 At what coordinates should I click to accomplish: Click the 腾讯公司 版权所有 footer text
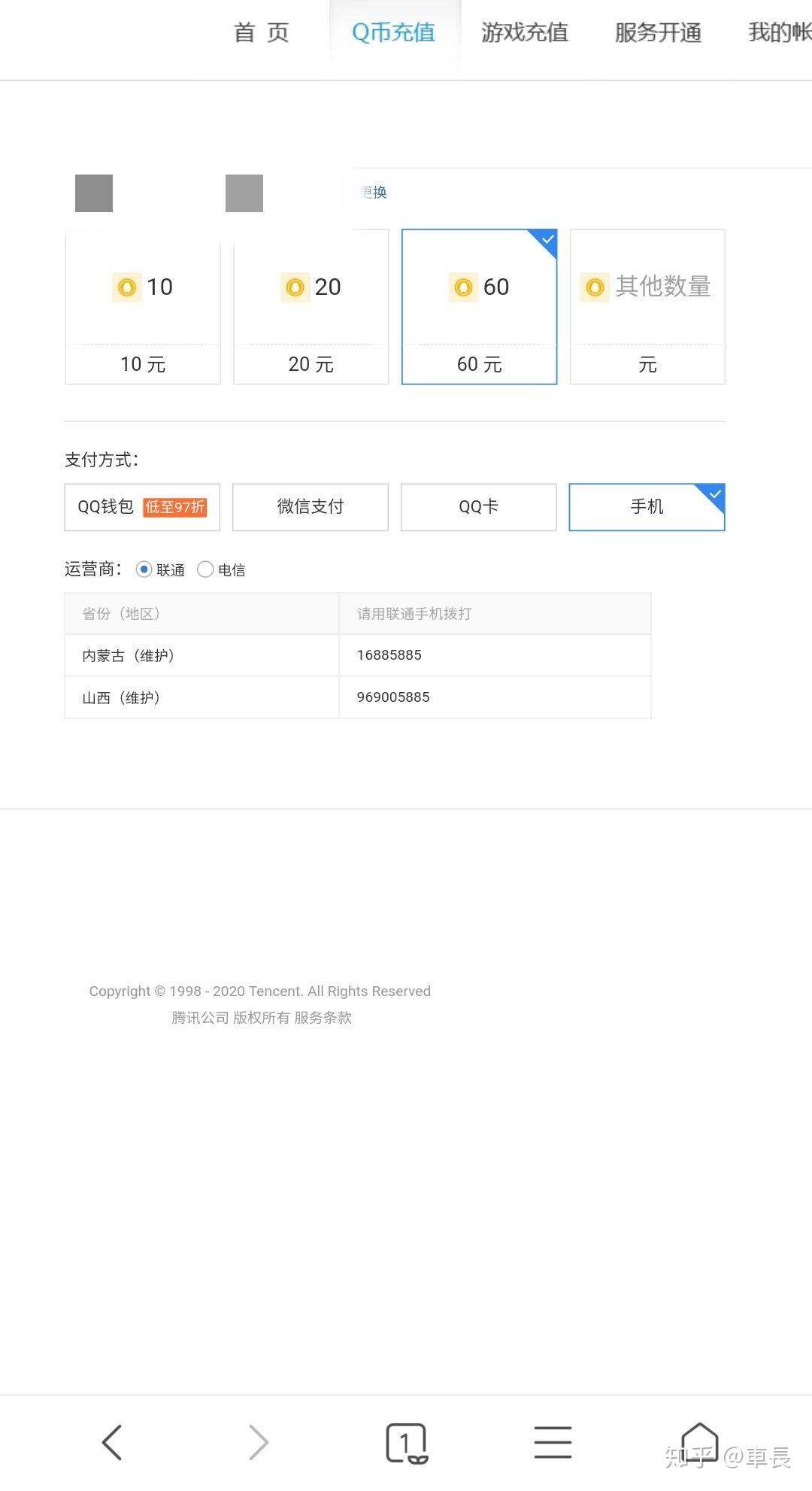click(231, 1018)
